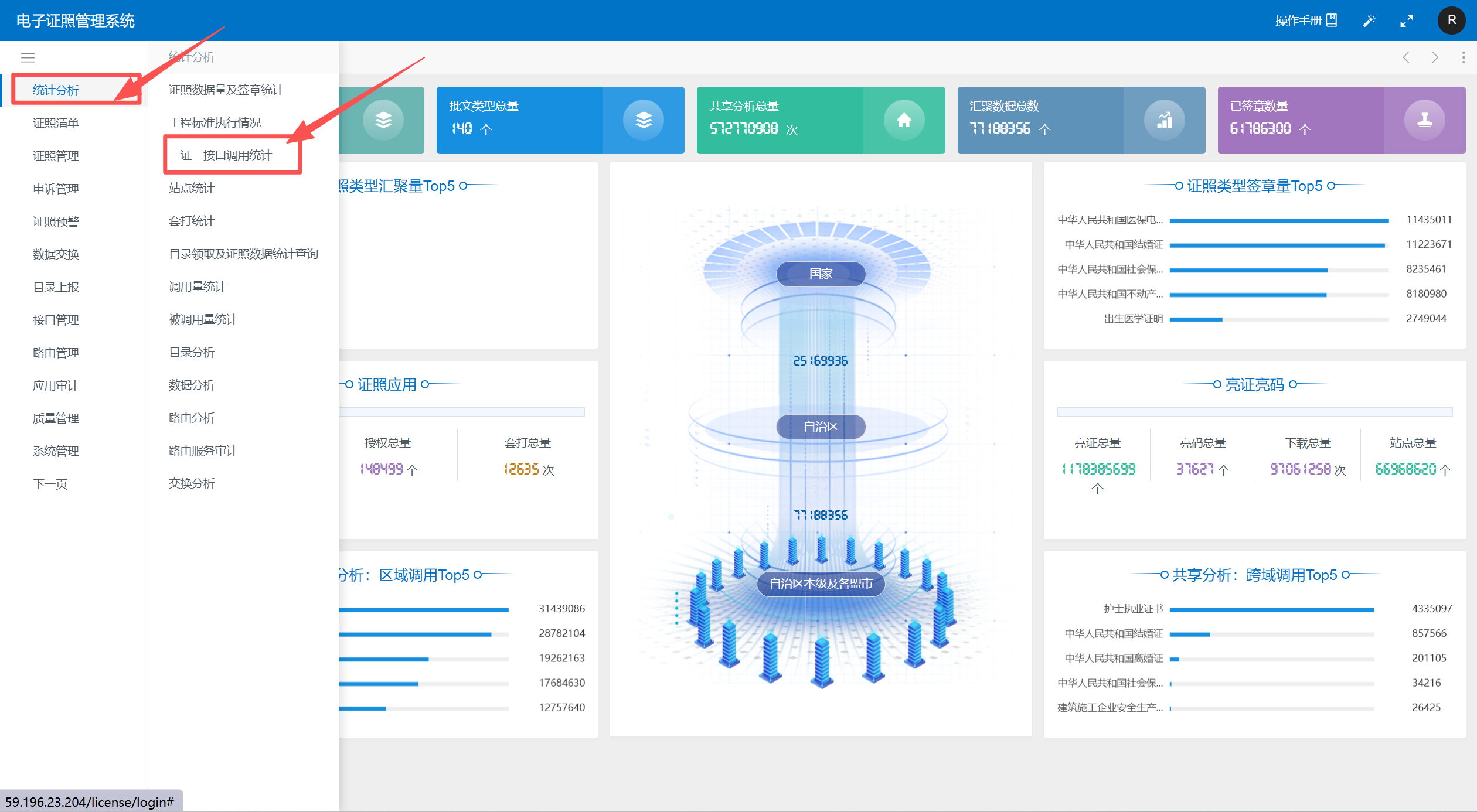This screenshot has width=1477, height=812.
Task: Select 统计分析 in the left sidebar
Action: click(x=56, y=90)
